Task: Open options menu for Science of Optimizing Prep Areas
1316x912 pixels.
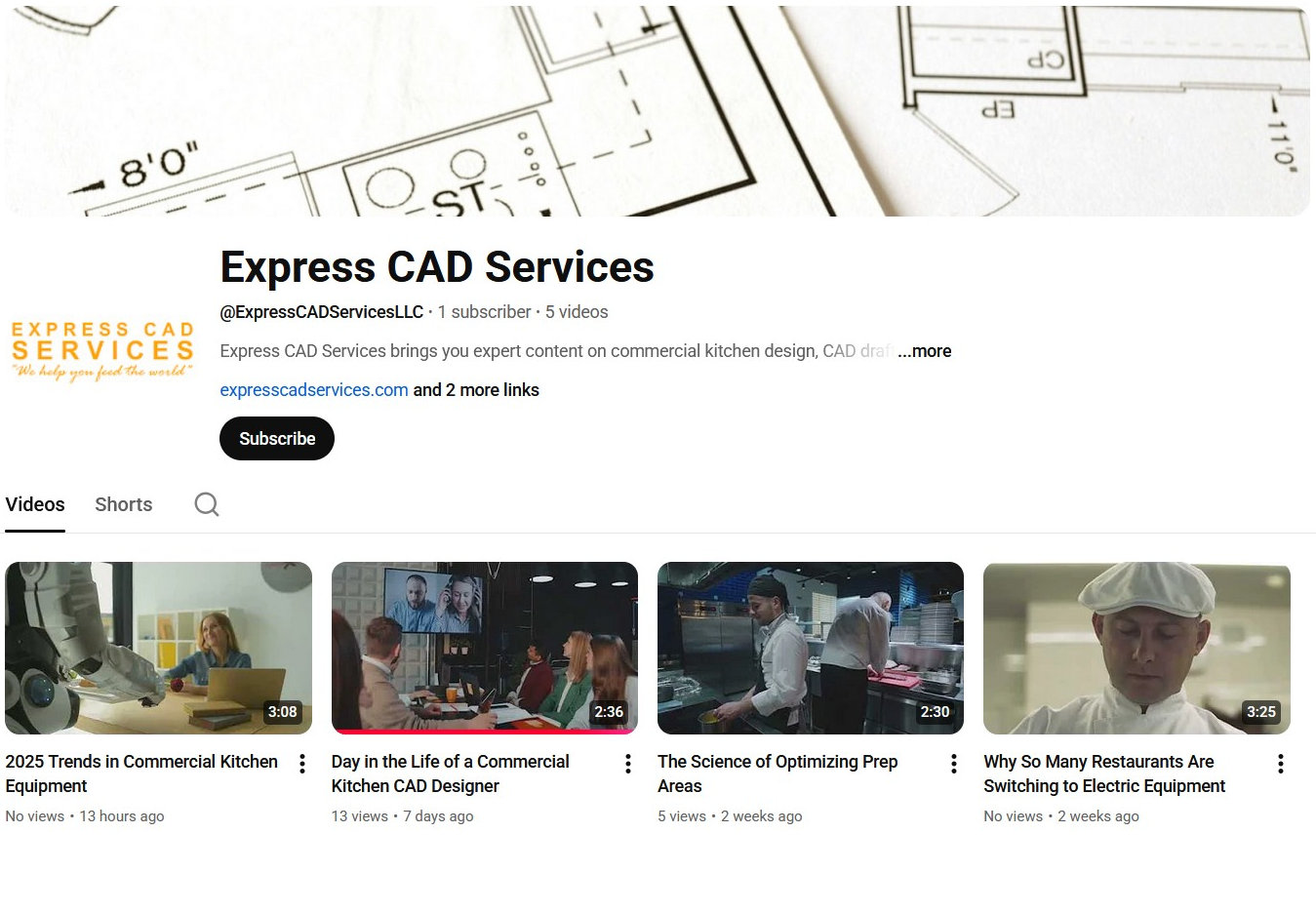Action: [x=953, y=763]
